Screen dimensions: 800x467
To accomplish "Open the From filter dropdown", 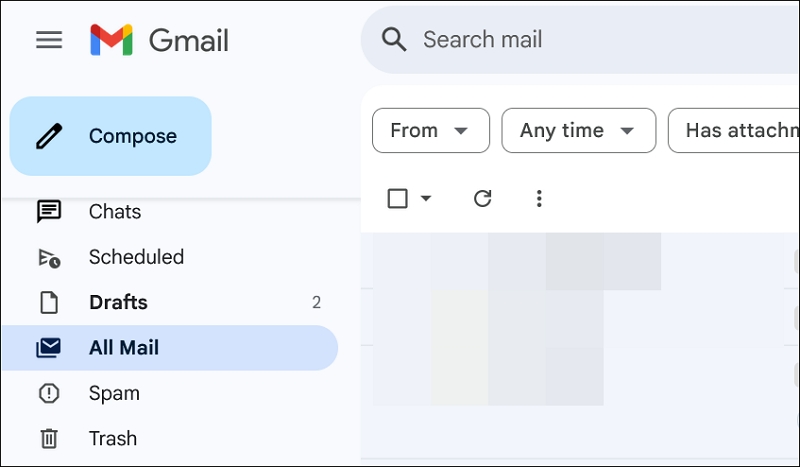I will click(x=431, y=131).
